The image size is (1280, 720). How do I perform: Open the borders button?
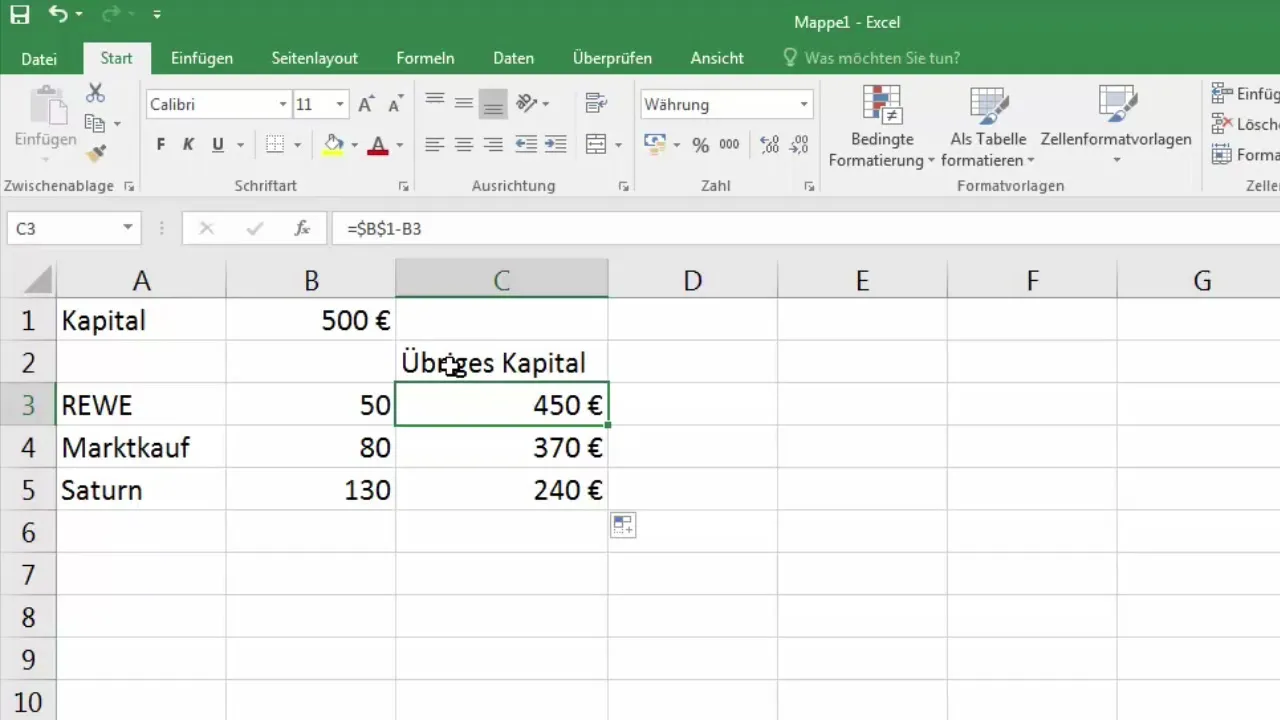(276, 145)
